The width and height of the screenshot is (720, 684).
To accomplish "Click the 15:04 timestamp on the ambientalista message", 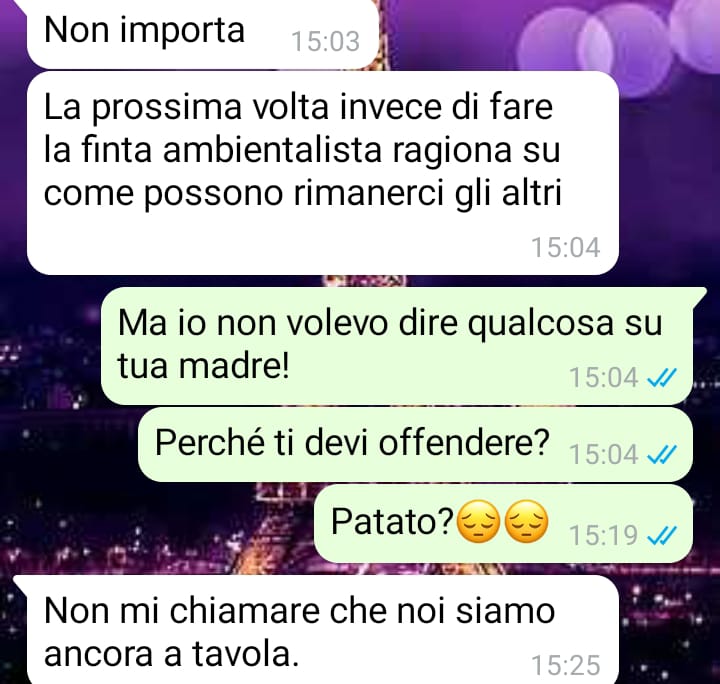I will (x=566, y=247).
